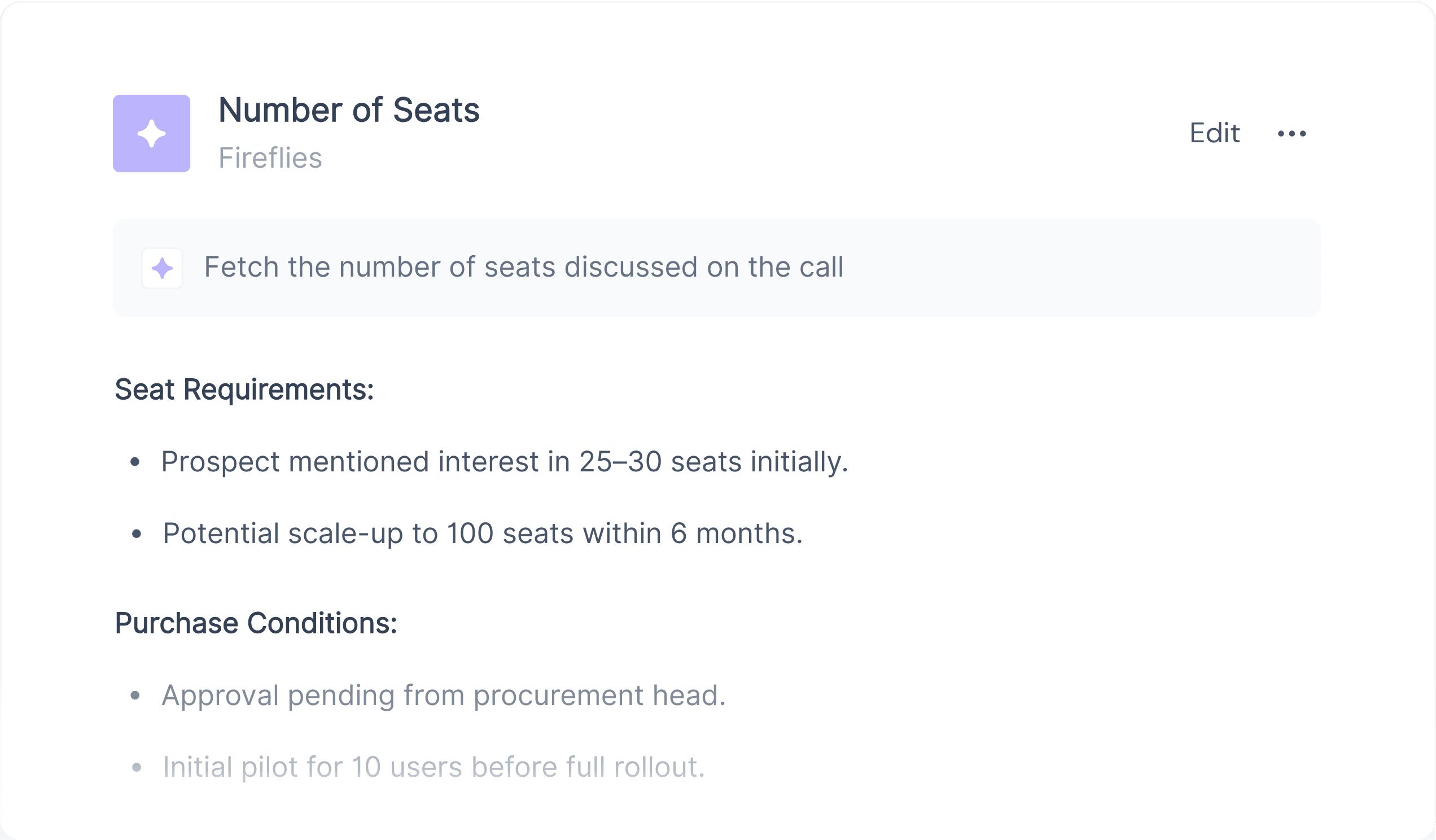This screenshot has width=1436, height=840.
Task: Click the large purple sparkle app icon
Action: (152, 133)
